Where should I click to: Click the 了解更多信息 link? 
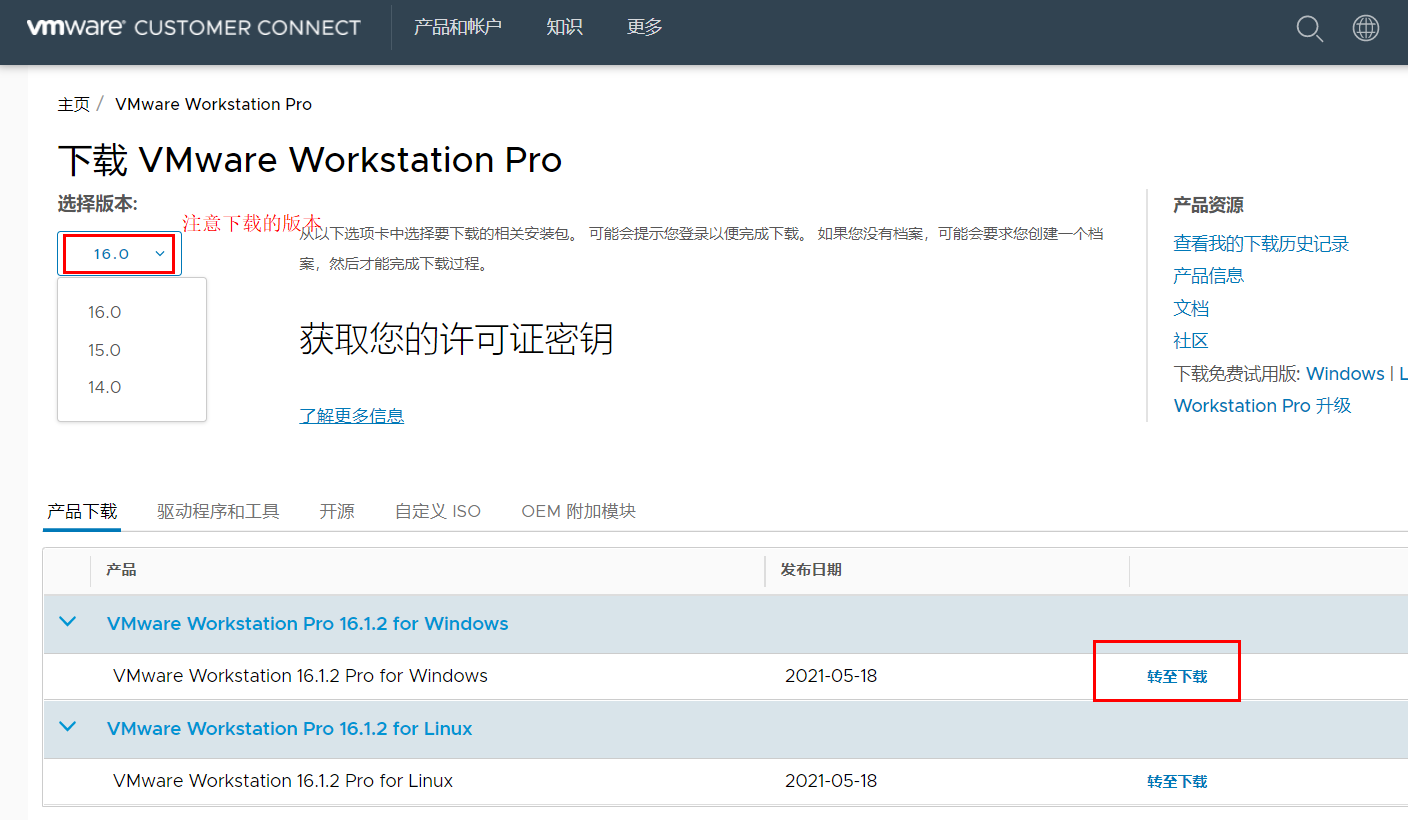point(352,415)
